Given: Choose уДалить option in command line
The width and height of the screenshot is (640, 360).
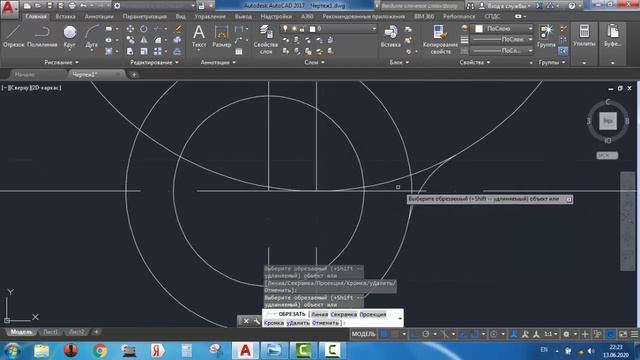Looking at the screenshot, I should pos(298,323).
